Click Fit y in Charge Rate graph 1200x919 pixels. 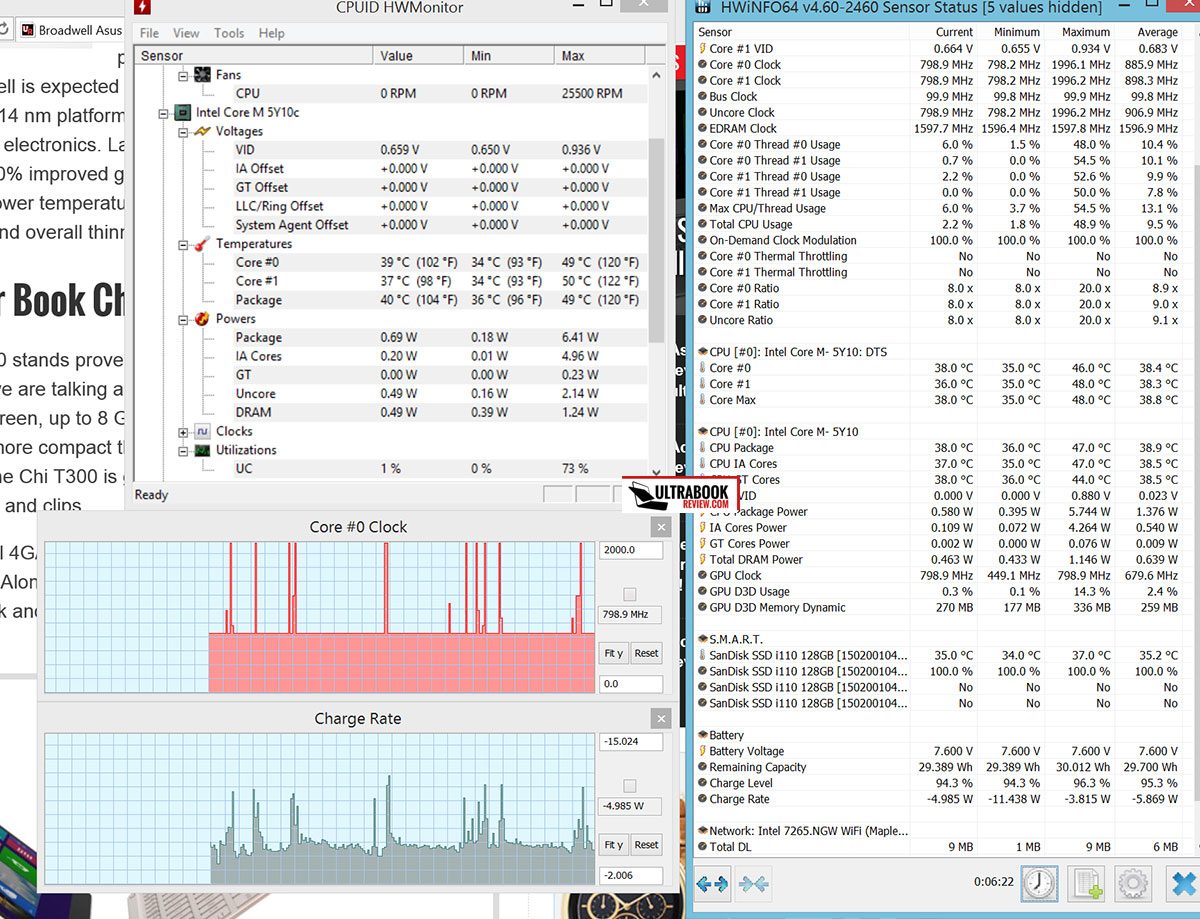pyautogui.click(x=614, y=845)
